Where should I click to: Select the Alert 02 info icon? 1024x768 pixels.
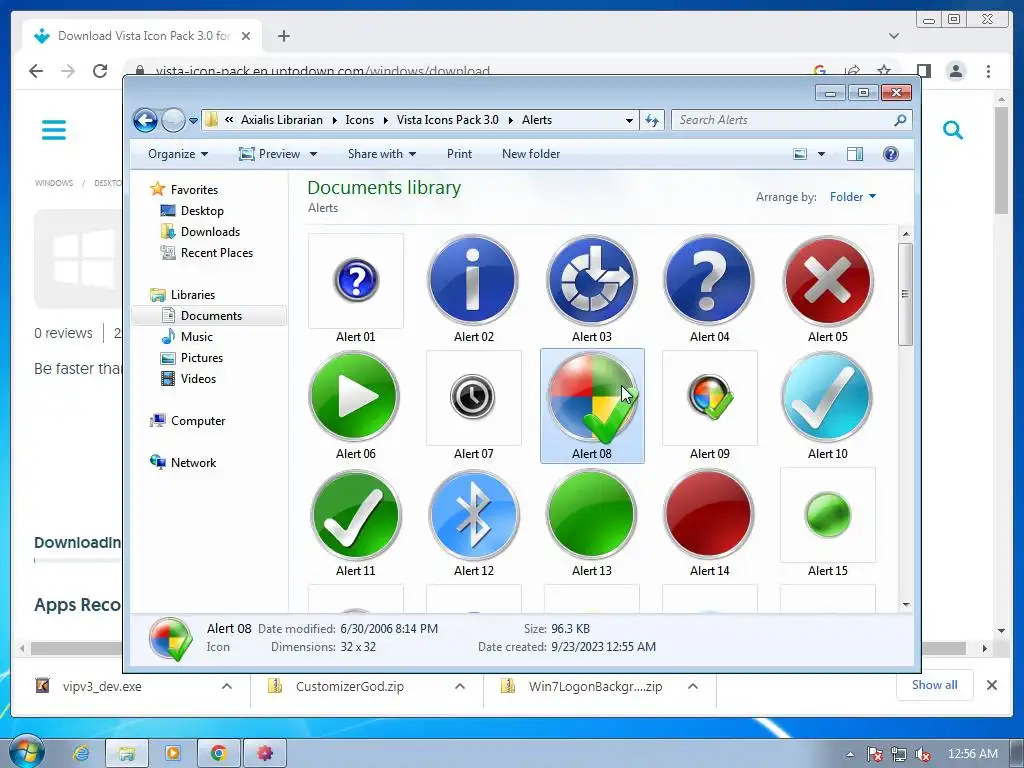pos(473,281)
